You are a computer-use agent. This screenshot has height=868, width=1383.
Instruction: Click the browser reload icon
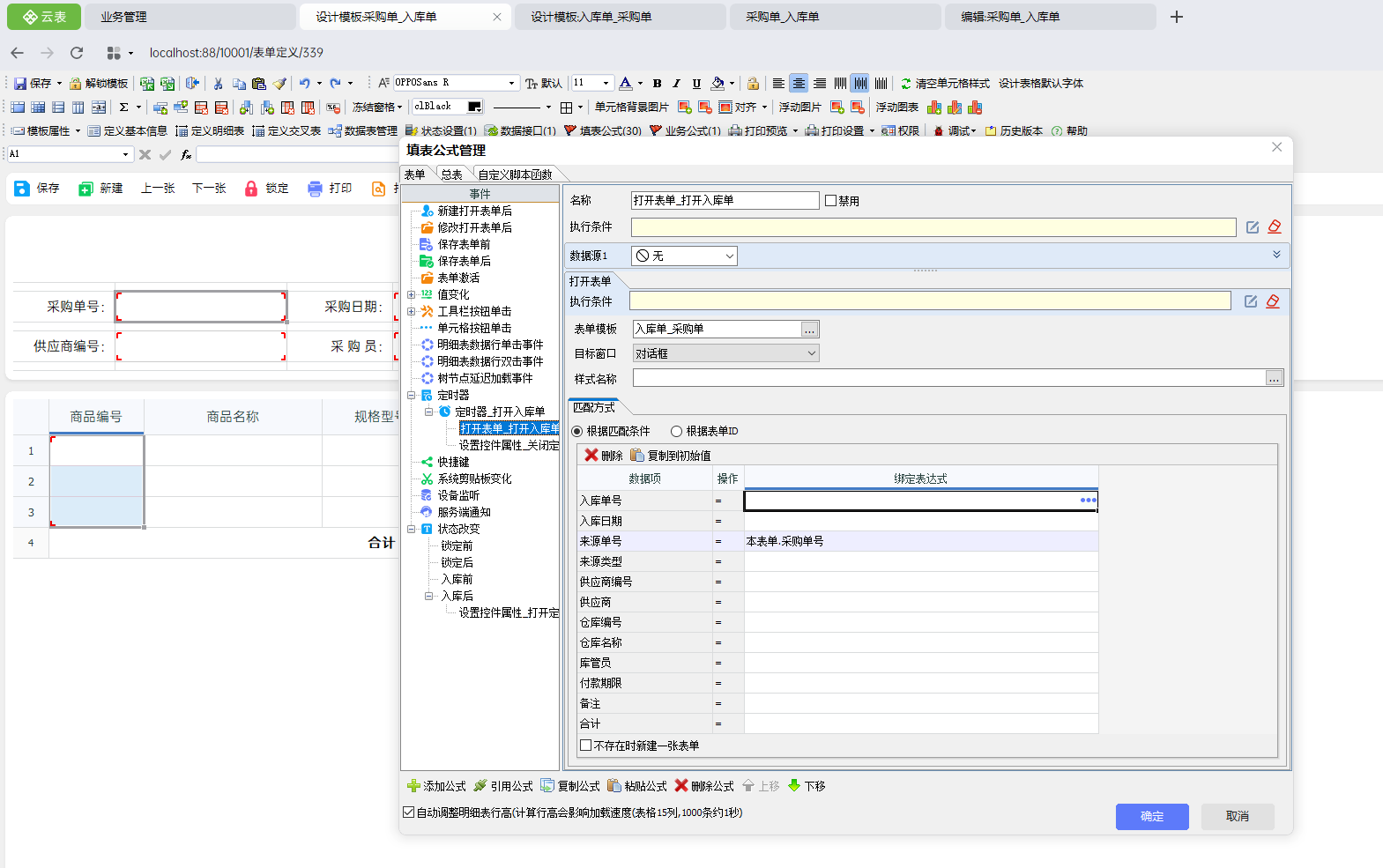point(77,53)
